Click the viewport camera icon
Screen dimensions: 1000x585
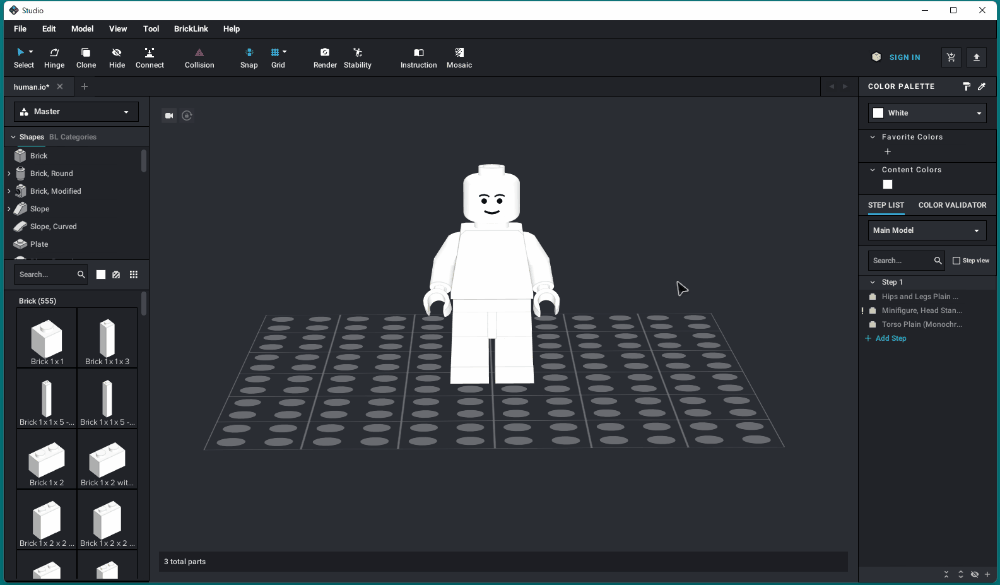click(169, 115)
